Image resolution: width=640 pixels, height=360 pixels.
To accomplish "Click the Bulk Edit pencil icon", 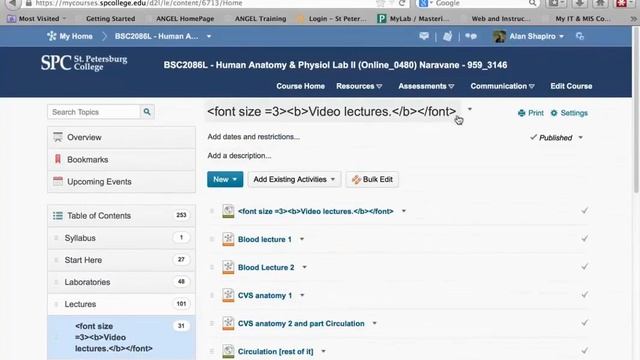I will pos(356,180).
